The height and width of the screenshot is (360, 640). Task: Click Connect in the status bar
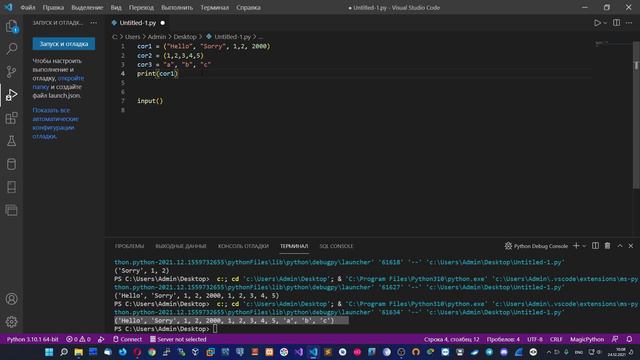pos(127,339)
